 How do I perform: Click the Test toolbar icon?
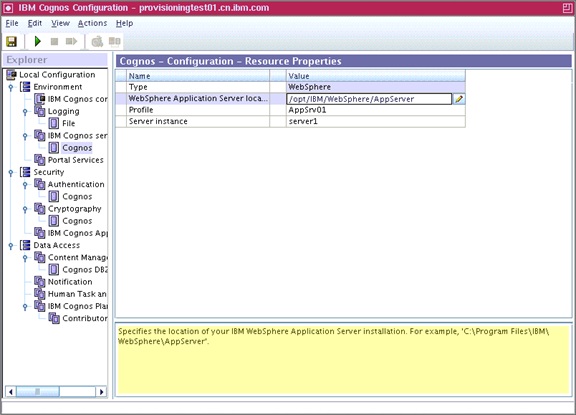click(97, 42)
